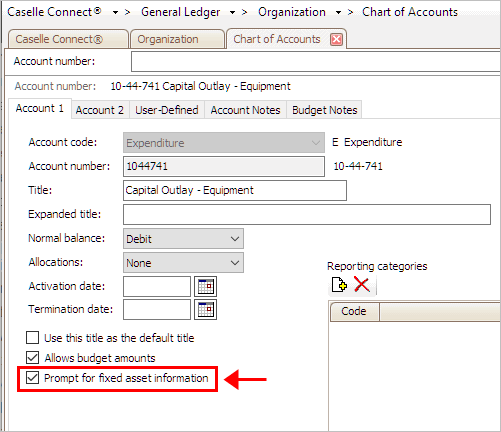This screenshot has width=501, height=432.
Task: Delete the reporting category with red X
Action: (362, 285)
